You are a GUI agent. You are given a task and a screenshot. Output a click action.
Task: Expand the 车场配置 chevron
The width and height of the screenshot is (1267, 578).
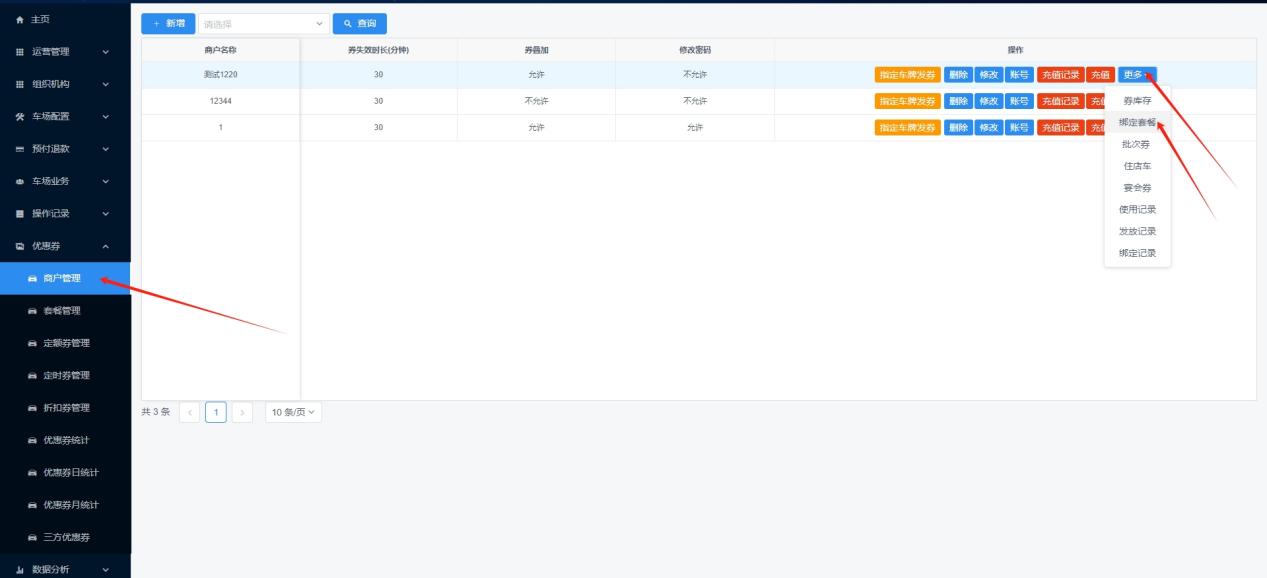[x=106, y=116]
